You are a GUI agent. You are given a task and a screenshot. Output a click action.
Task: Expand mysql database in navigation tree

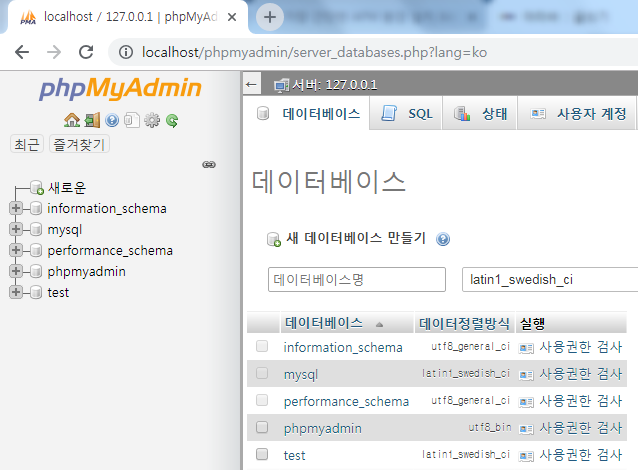point(16,229)
